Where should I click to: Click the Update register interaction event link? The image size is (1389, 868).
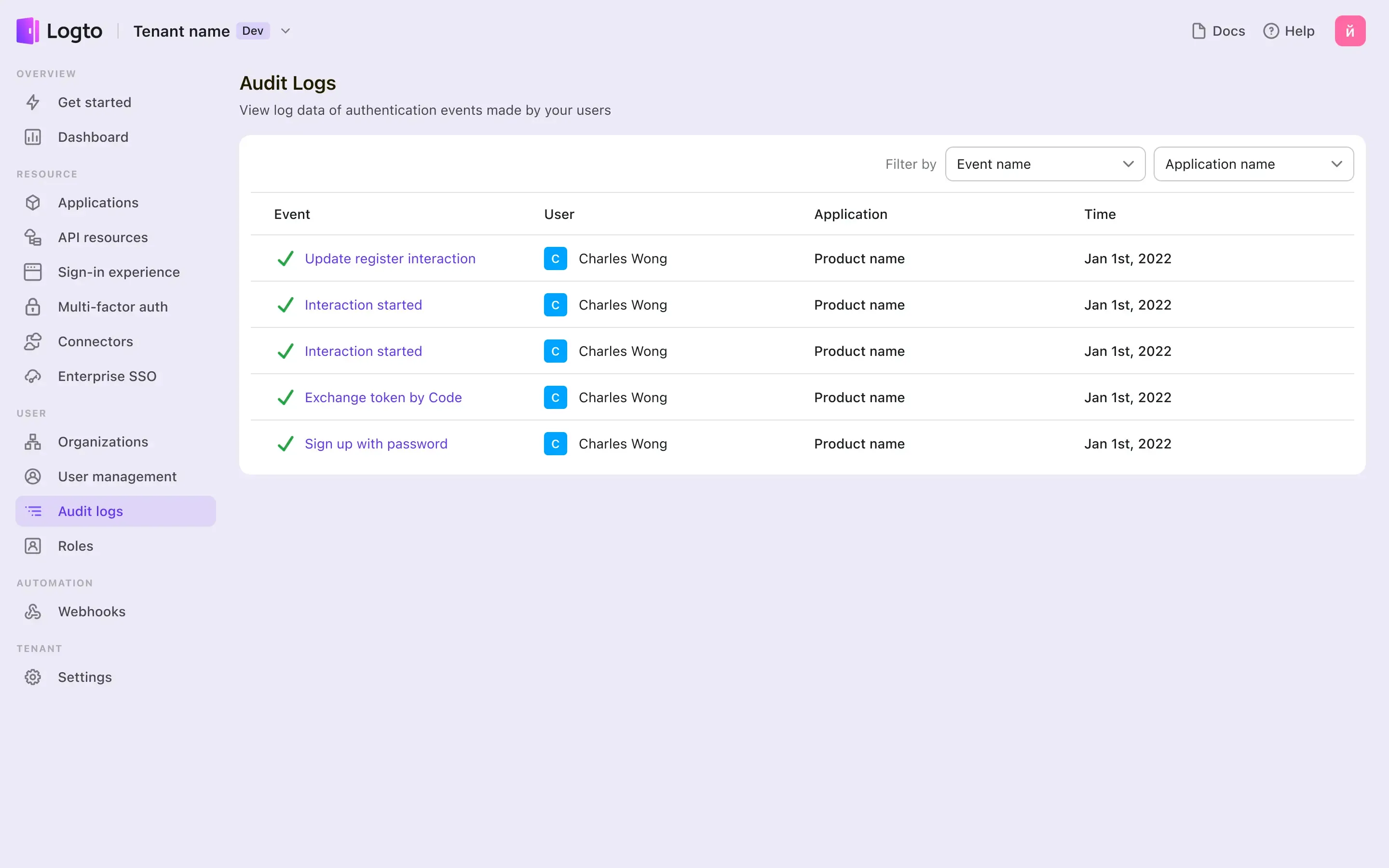pos(390,258)
